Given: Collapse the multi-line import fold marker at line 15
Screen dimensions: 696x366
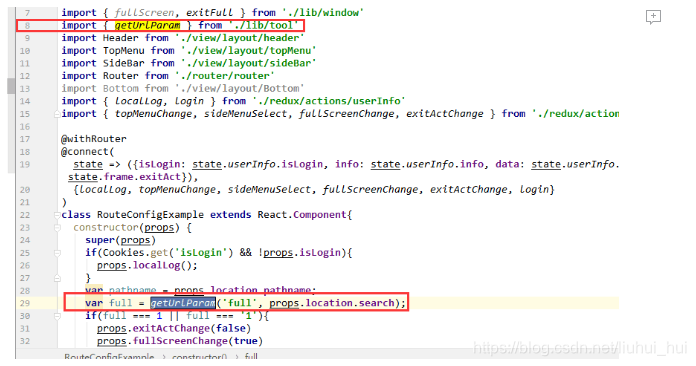Looking at the screenshot, I should (57, 114).
